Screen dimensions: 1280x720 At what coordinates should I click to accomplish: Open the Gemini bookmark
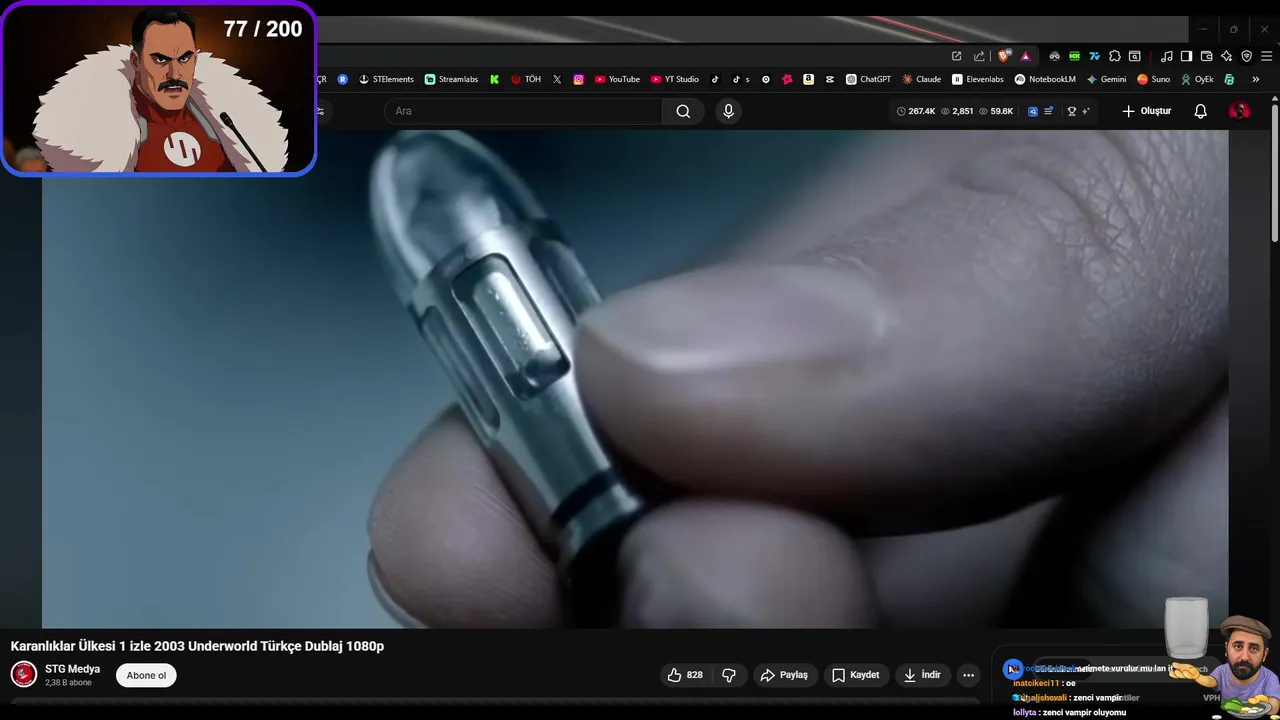click(1106, 79)
